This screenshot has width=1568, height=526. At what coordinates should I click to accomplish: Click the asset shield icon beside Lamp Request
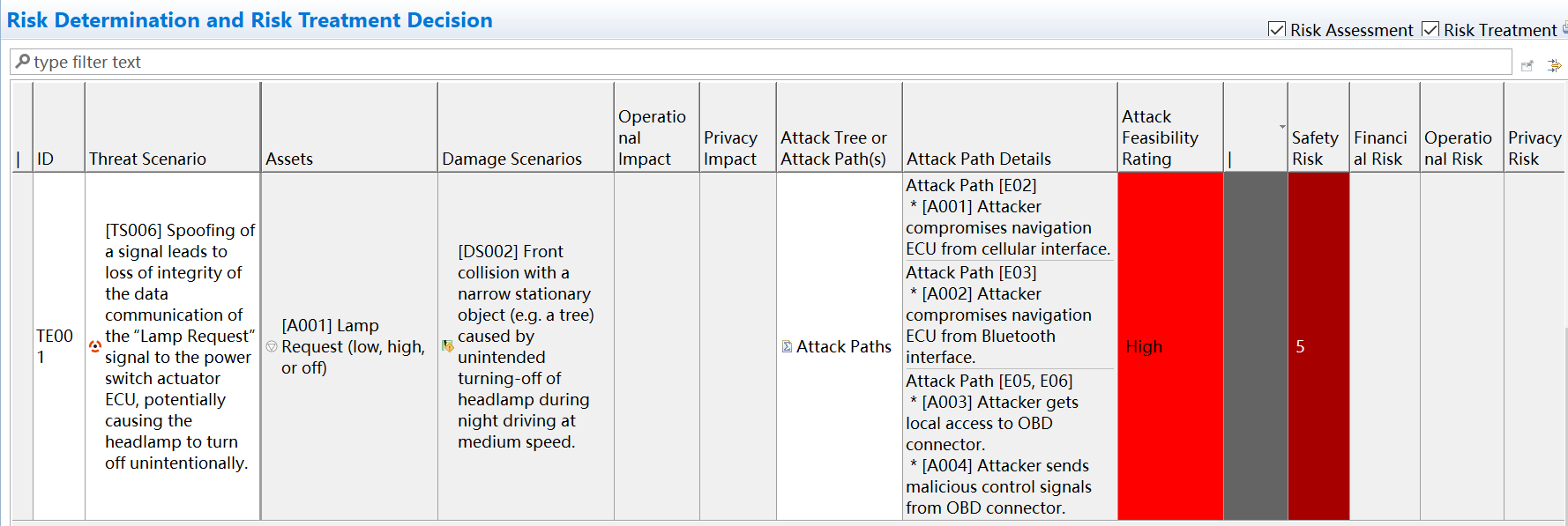272,346
